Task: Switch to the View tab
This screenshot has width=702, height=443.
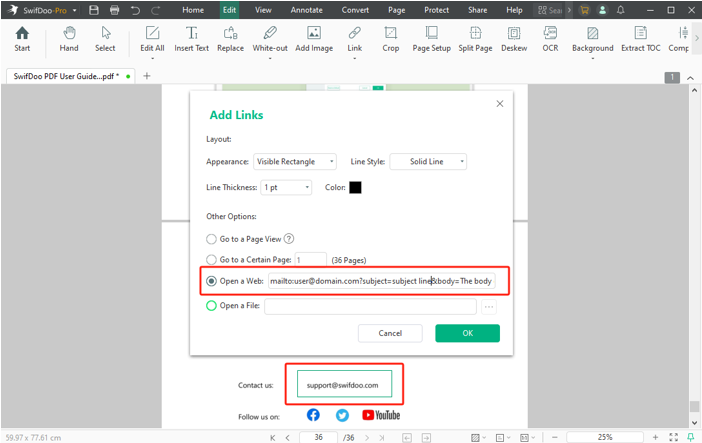Action: (x=263, y=10)
